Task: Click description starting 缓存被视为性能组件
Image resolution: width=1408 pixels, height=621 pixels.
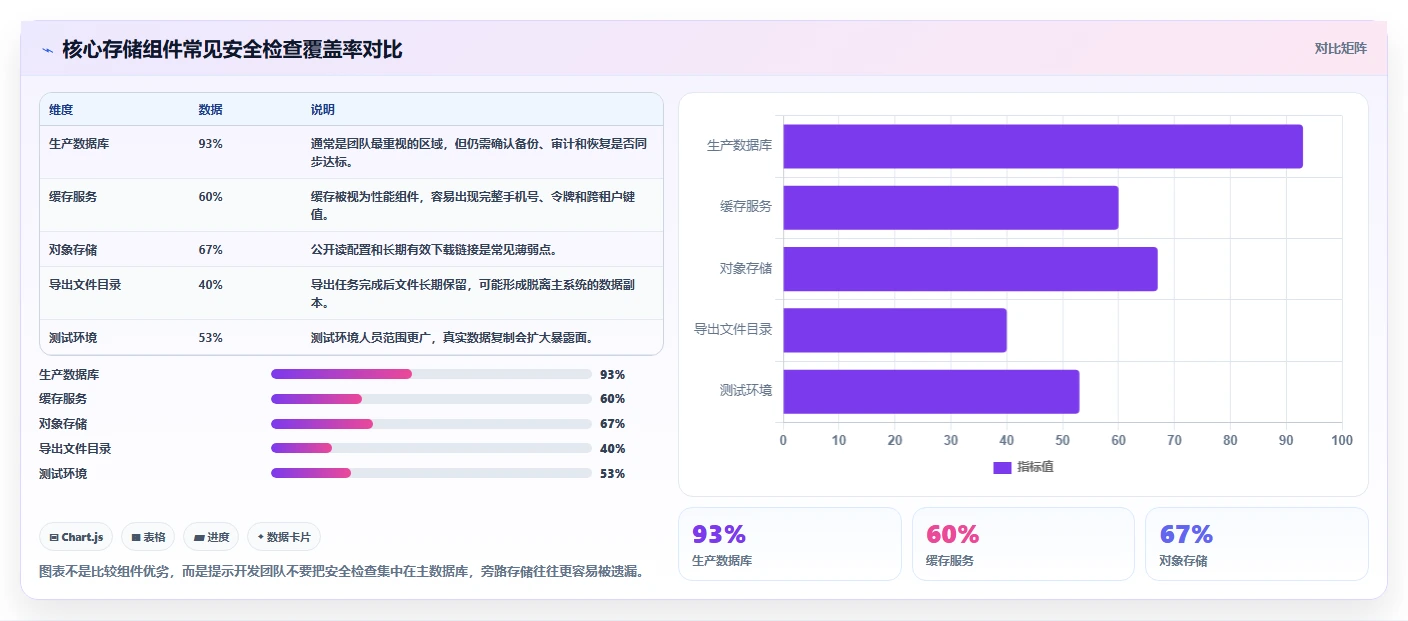Action: coord(473,205)
